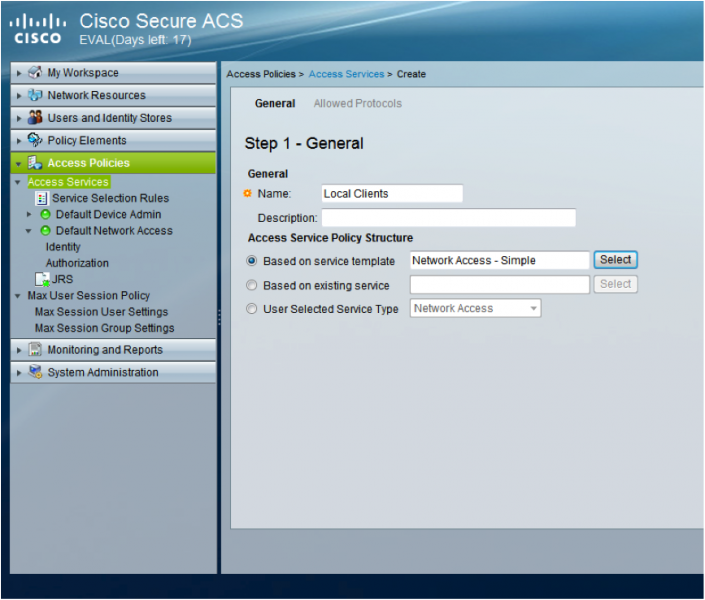Click the Name field containing Local Clients
The image size is (705, 600).
(x=392, y=193)
